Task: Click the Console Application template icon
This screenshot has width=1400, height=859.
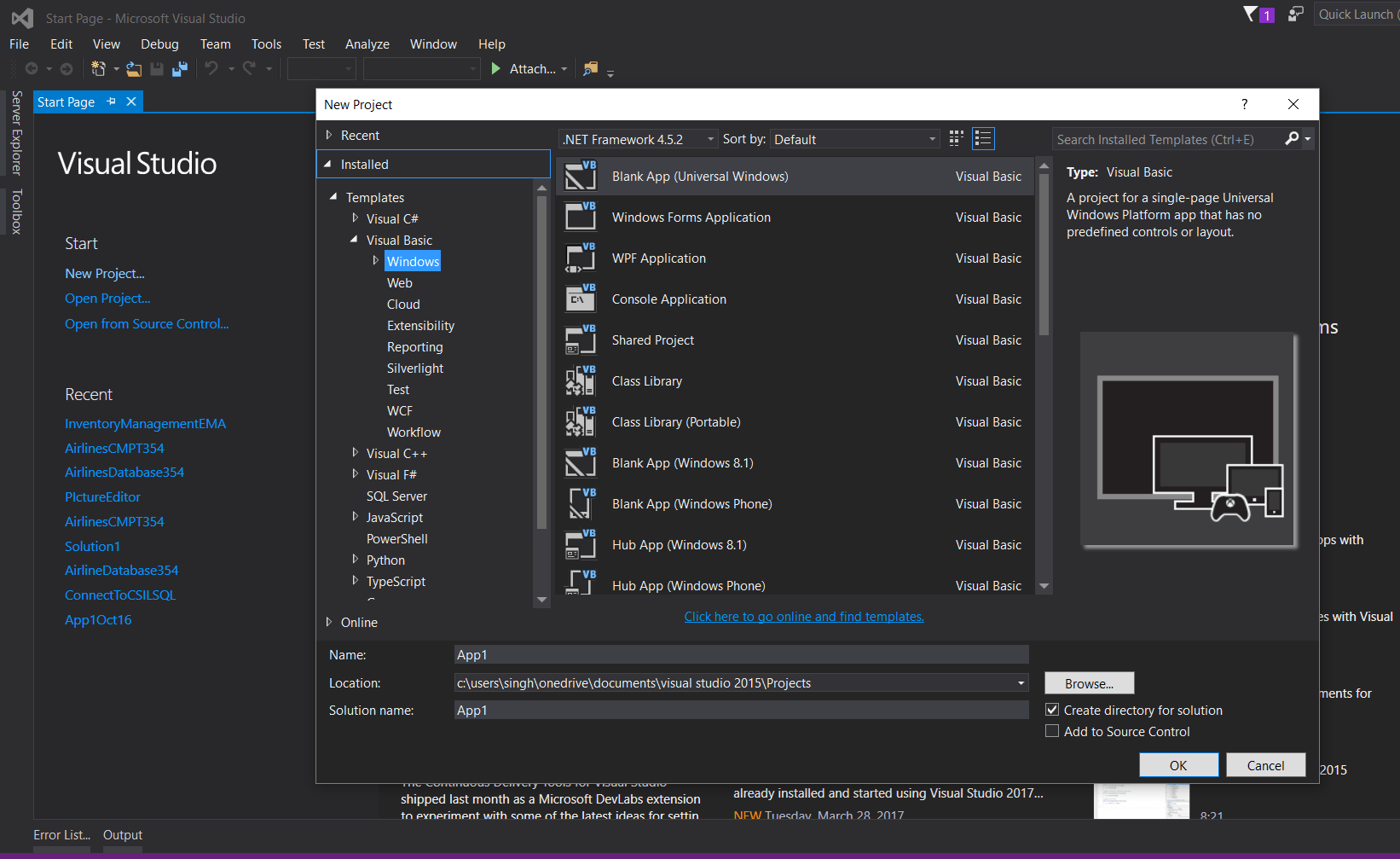Action: [x=581, y=299]
